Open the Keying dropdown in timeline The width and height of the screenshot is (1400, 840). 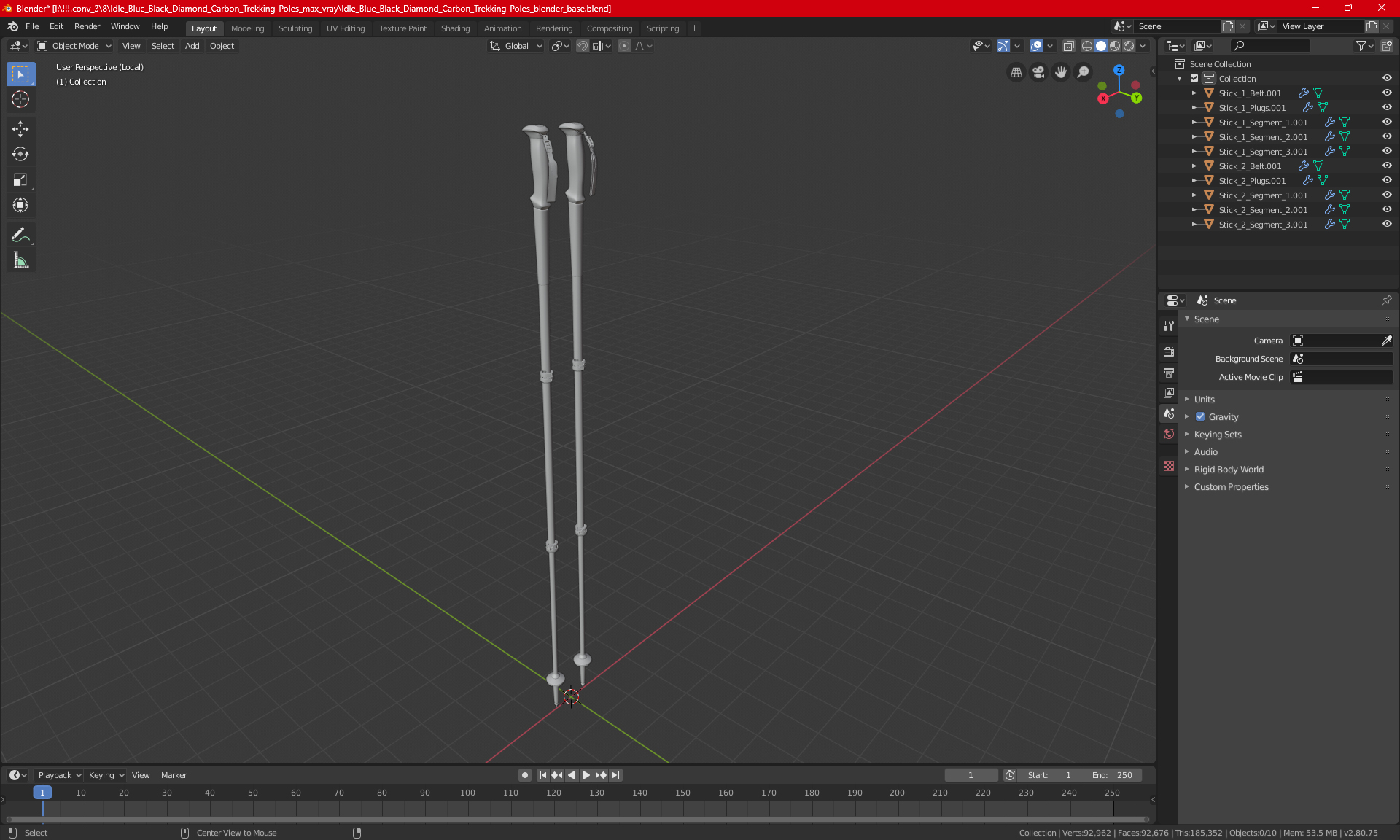click(x=106, y=775)
